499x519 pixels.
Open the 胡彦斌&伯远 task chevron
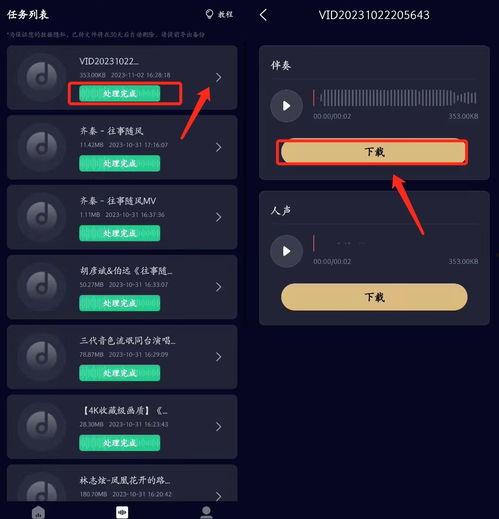(219, 287)
